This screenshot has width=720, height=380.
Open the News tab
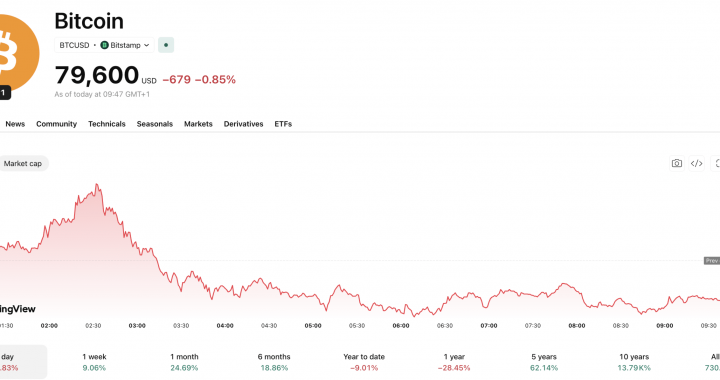(x=15, y=124)
